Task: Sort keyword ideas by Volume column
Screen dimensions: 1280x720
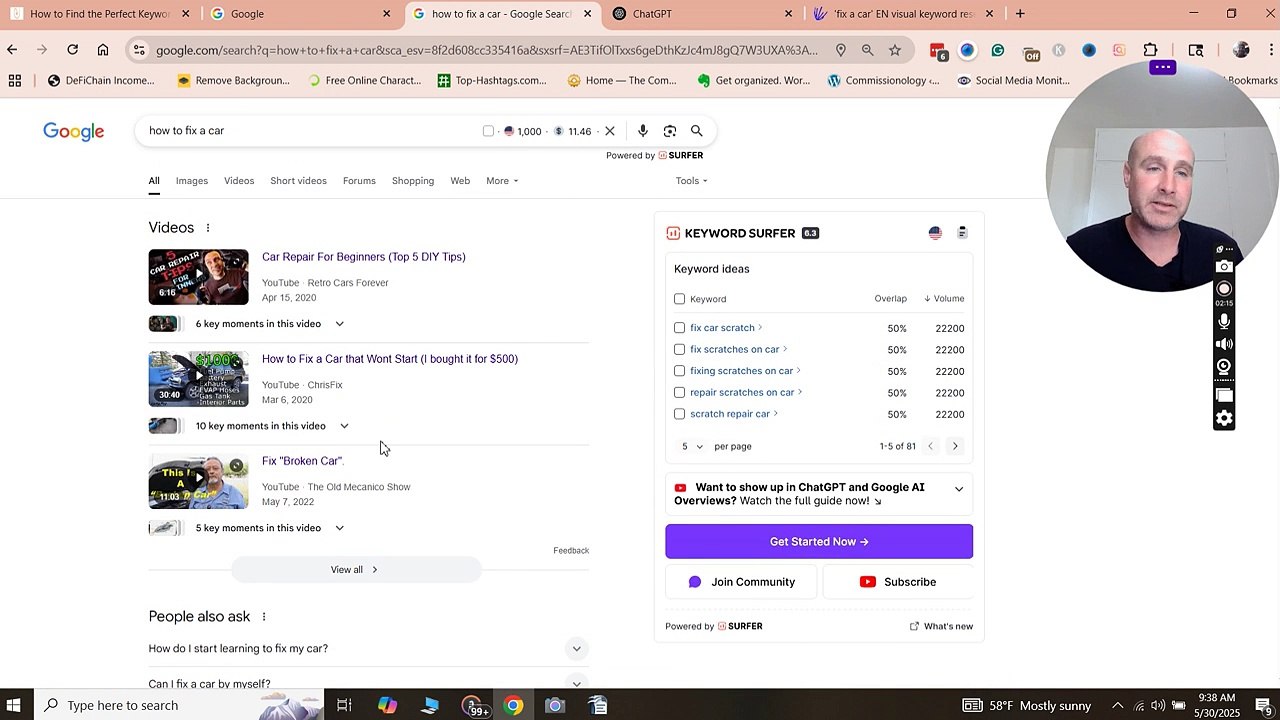Action: 944,299
